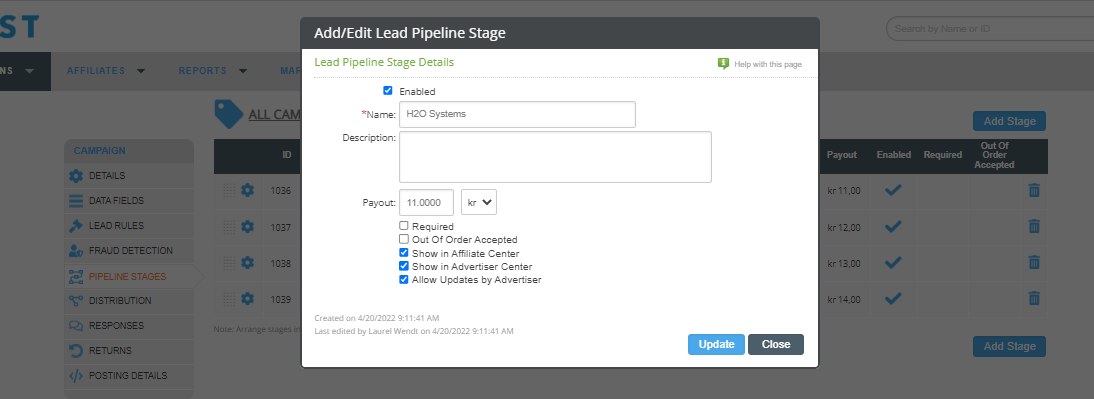
Task: Open settings gear for stage 1038
Action: point(247,262)
